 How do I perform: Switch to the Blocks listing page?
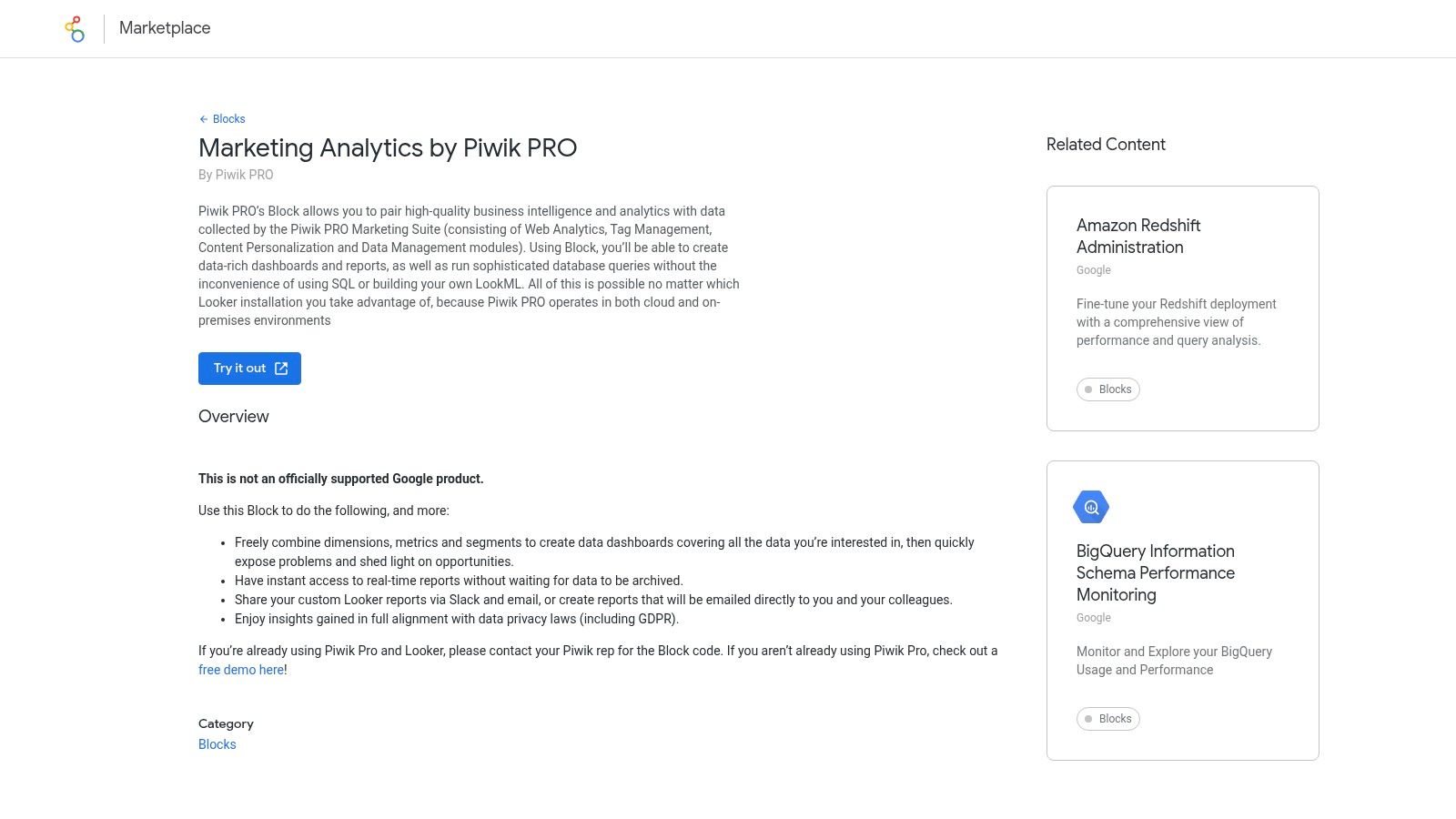(x=228, y=118)
